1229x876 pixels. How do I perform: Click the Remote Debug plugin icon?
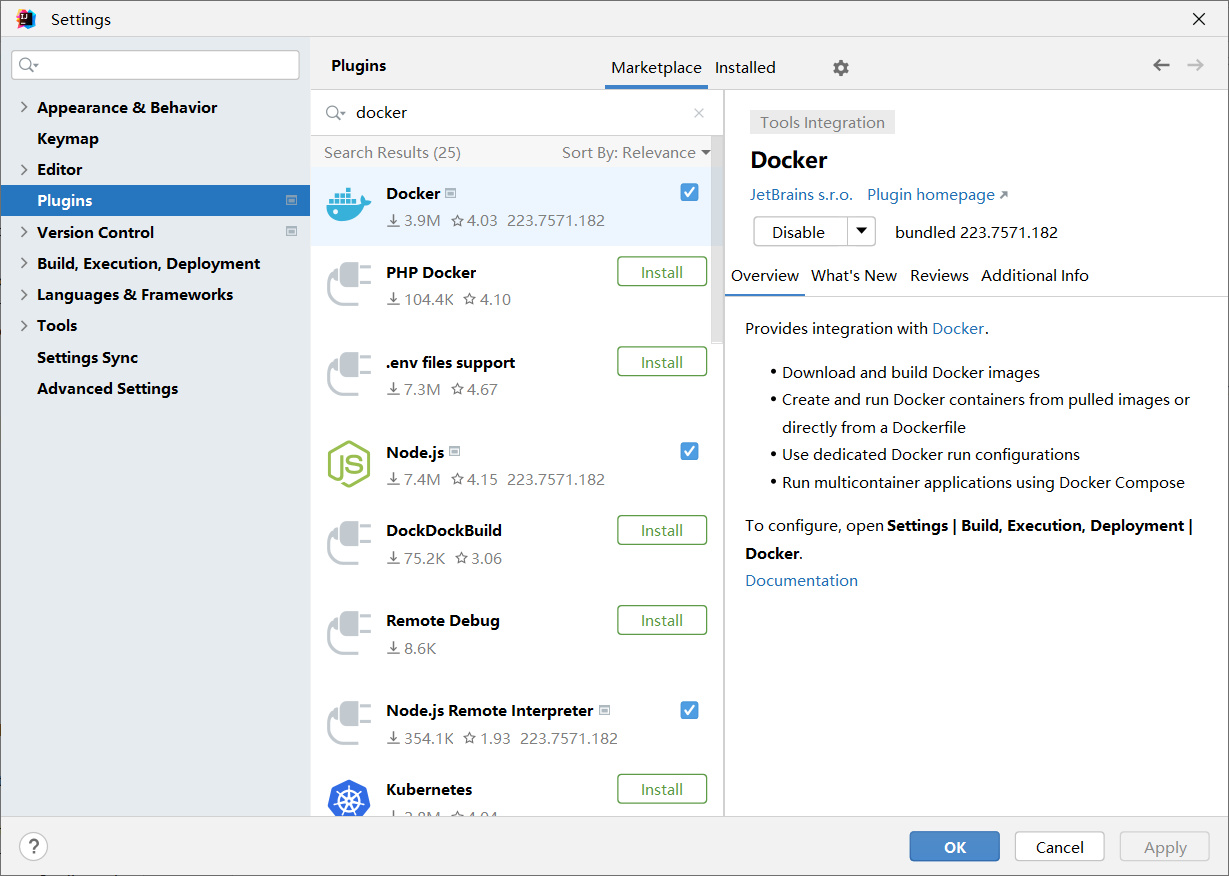349,632
